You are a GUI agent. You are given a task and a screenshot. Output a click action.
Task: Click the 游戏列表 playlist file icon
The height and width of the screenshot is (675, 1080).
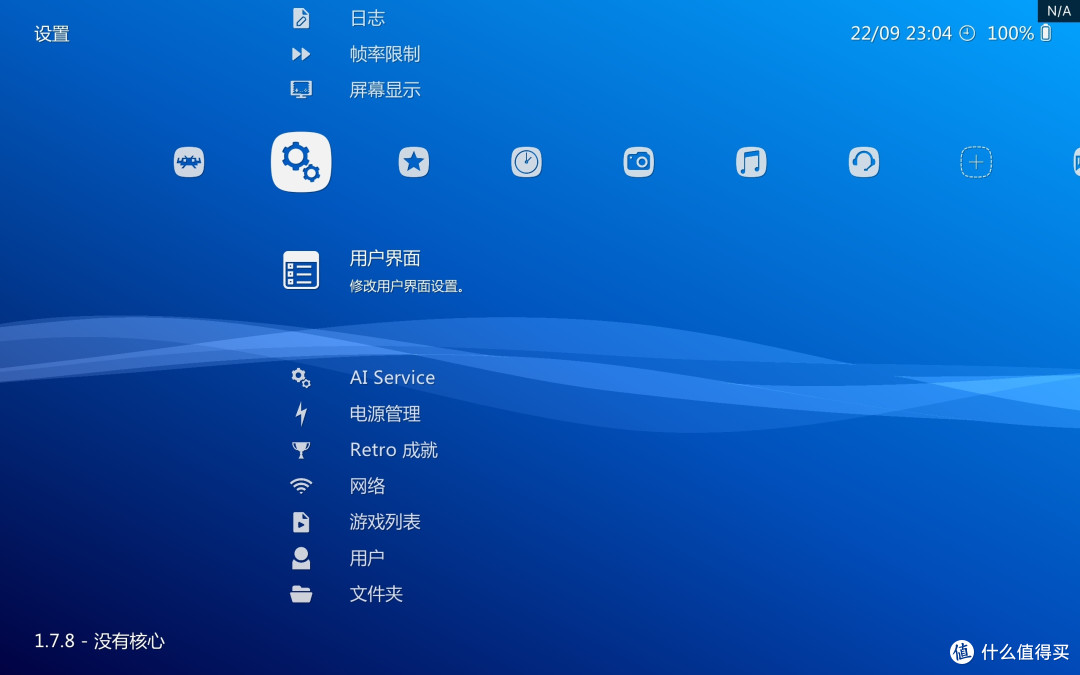coord(301,522)
